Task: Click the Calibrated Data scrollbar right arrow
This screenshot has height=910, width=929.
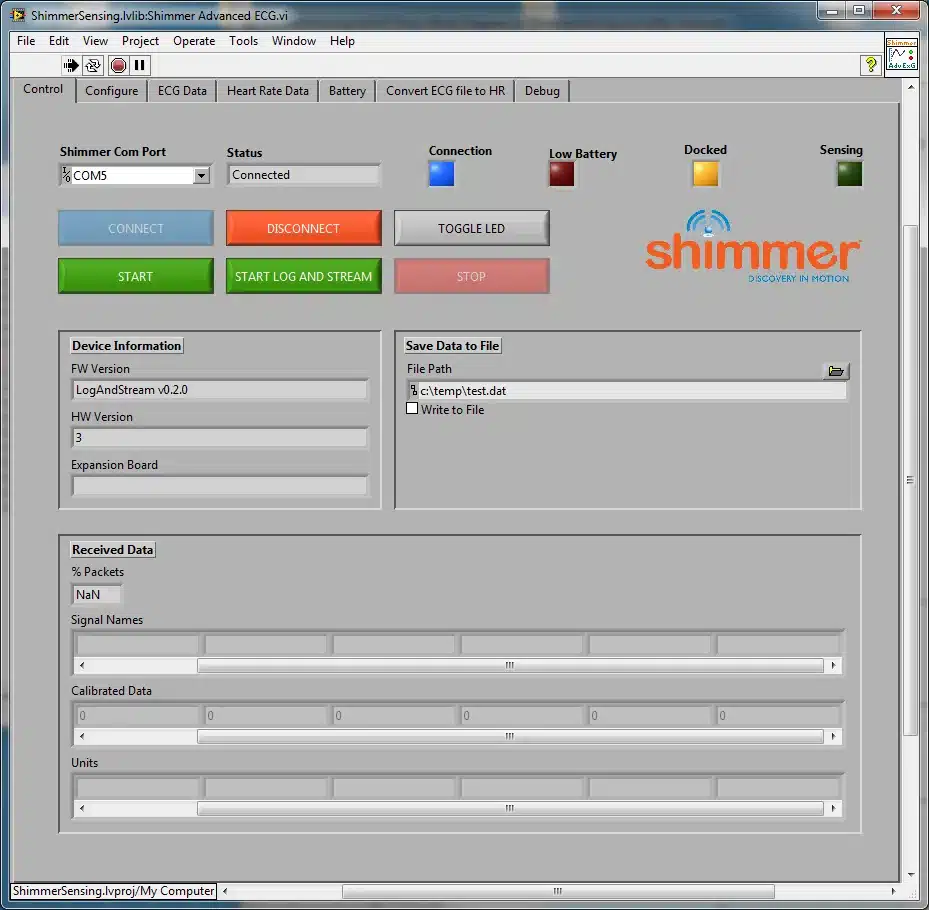Action: 834,736
